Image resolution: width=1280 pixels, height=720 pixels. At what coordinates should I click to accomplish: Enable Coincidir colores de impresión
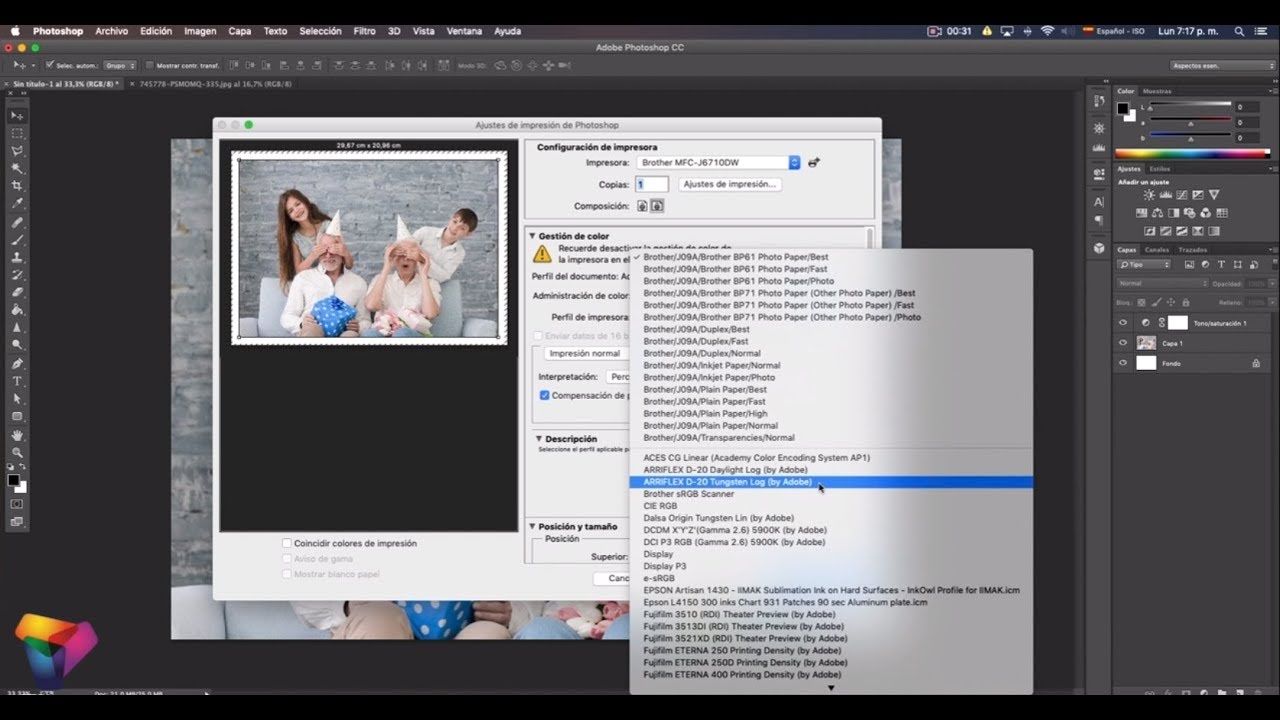point(287,543)
